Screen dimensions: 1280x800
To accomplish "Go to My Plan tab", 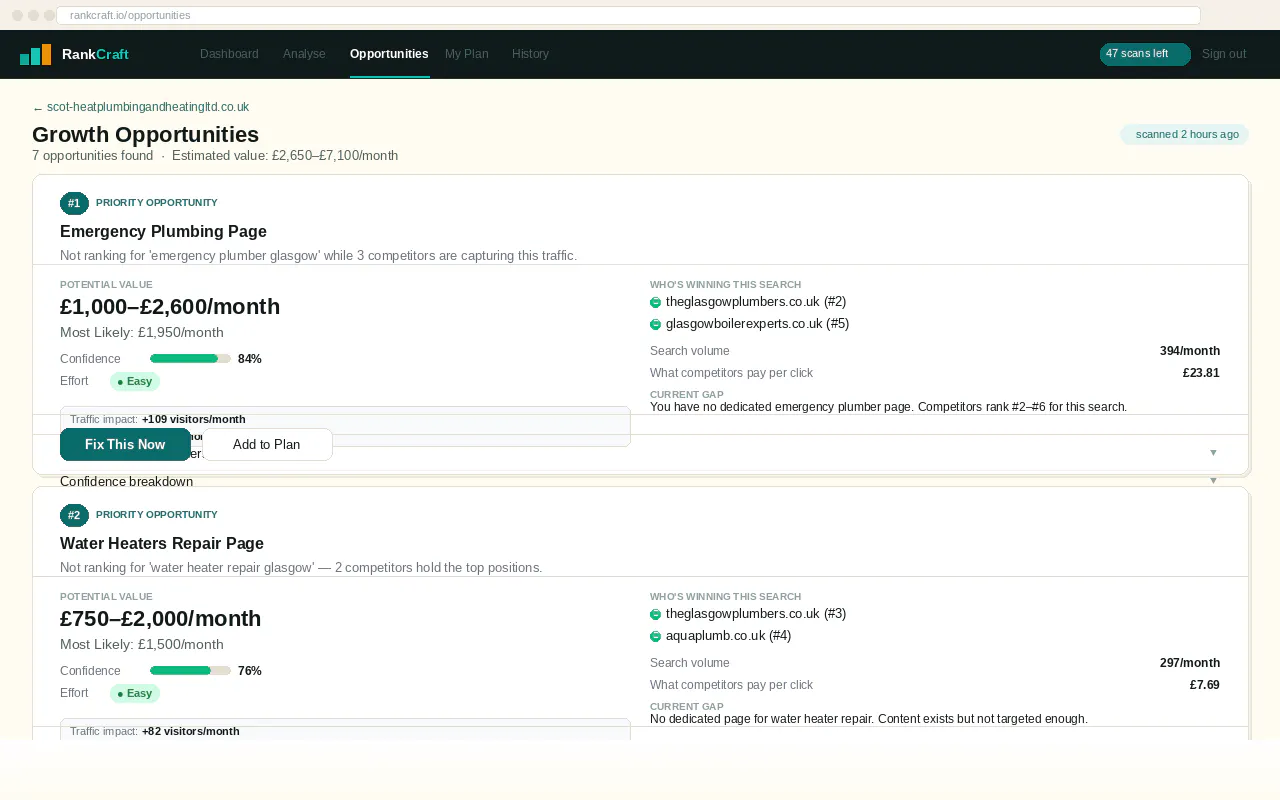I will click(467, 54).
